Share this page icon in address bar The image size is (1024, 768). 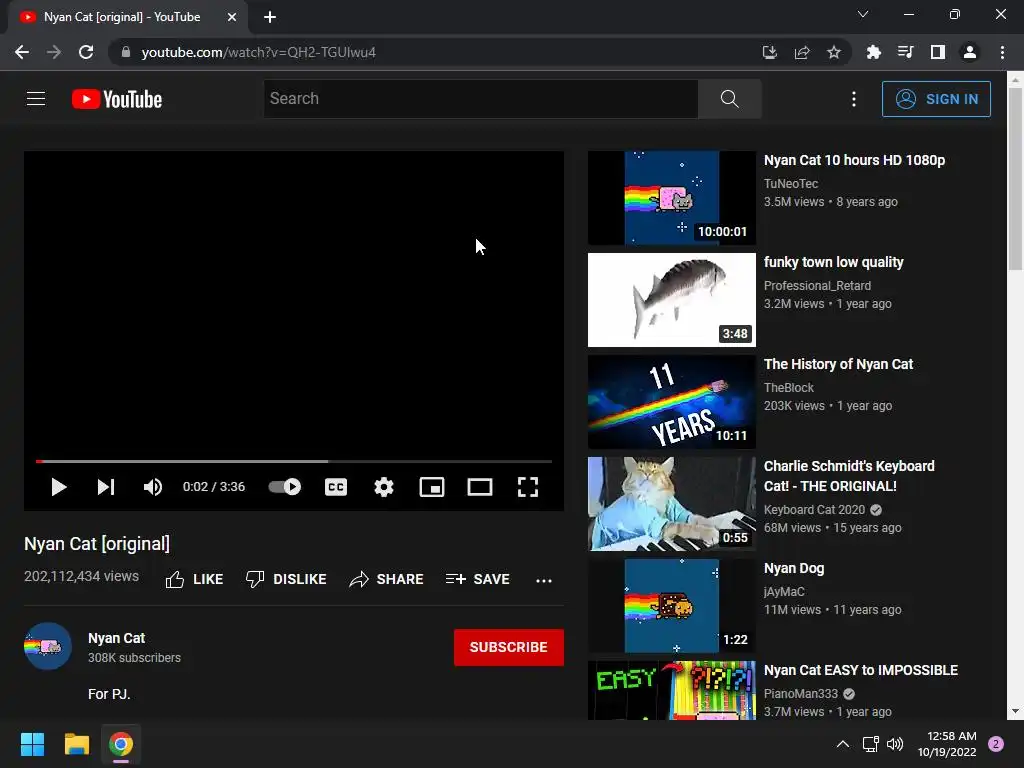click(802, 52)
